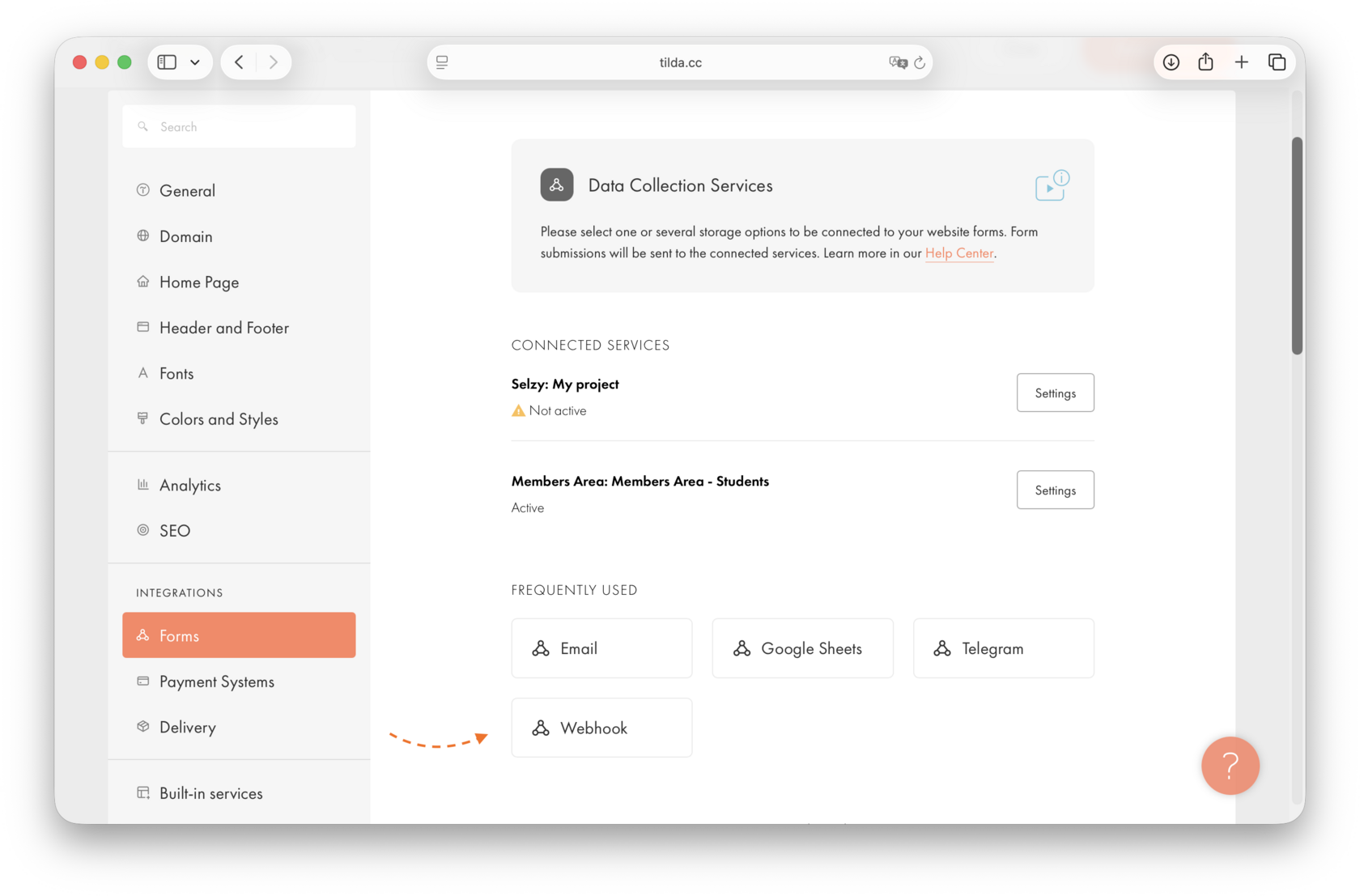Open Built-in services in sidebar
Image resolution: width=1360 pixels, height=896 pixels.
tap(239, 793)
